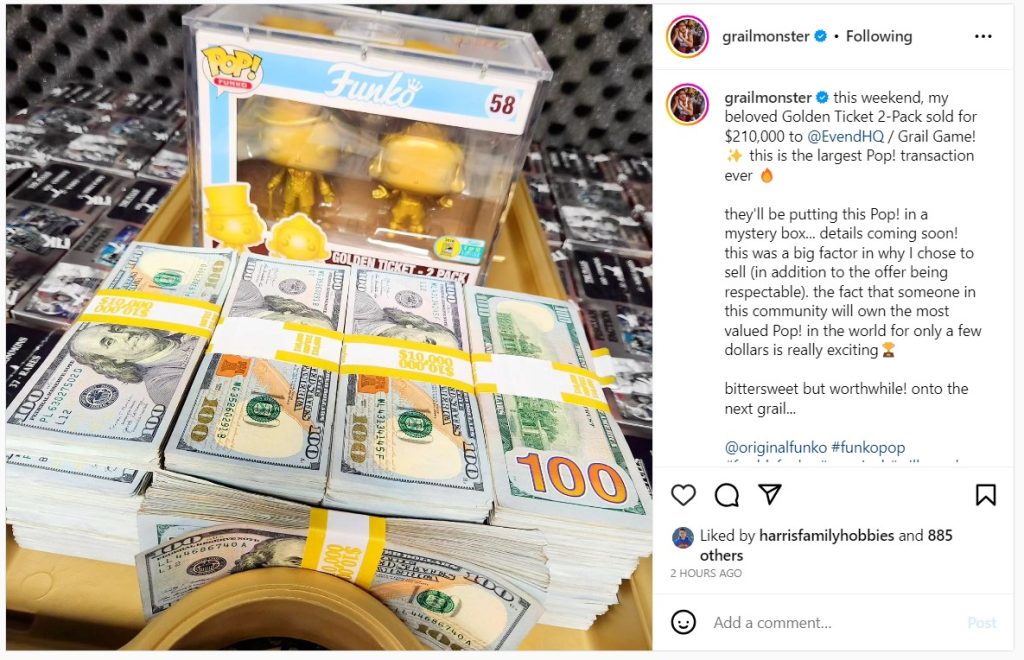
Task: Open the #funkopop hashtag
Action: click(868, 448)
